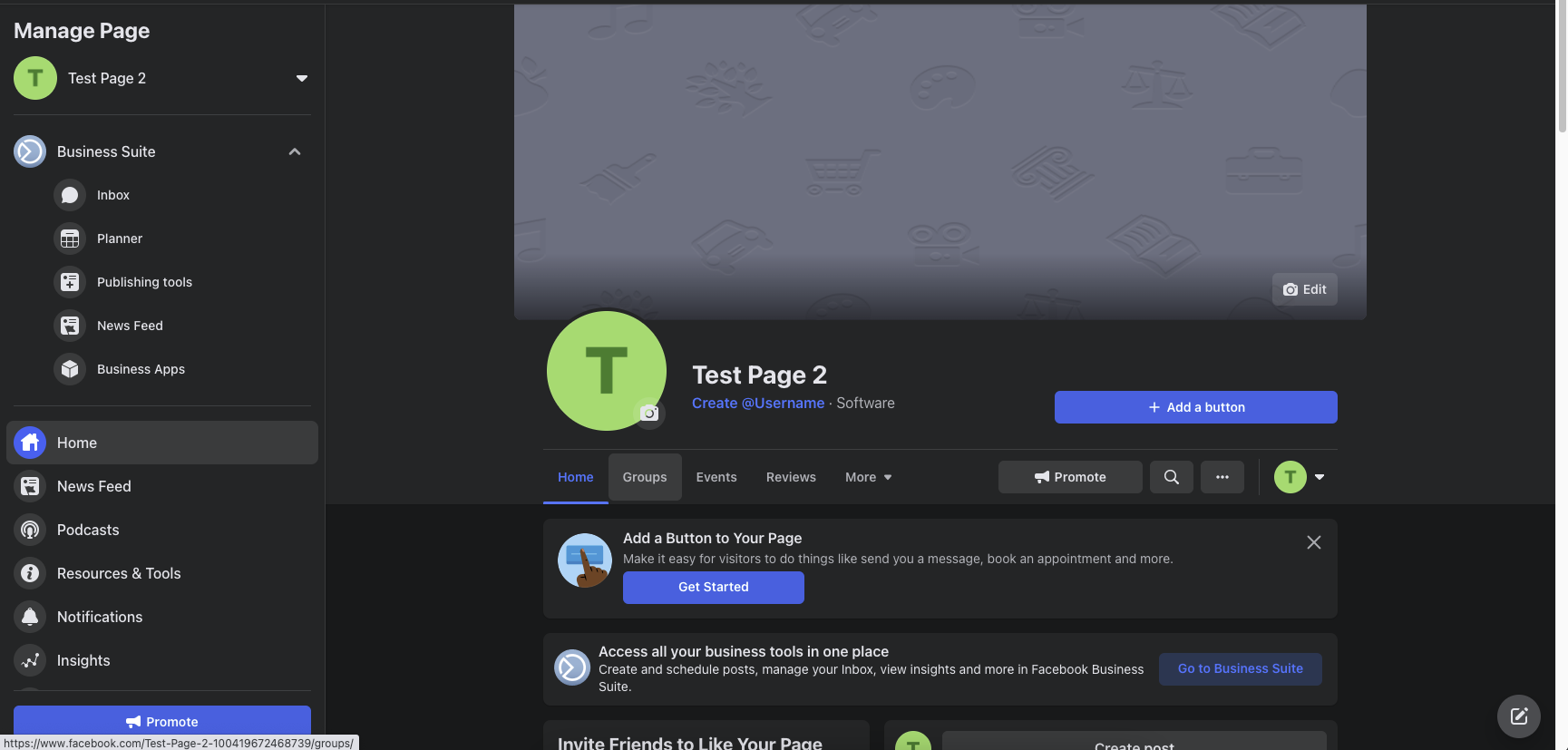Switch to the Reviews tab
This screenshot has width=1568, height=750.
tap(791, 477)
